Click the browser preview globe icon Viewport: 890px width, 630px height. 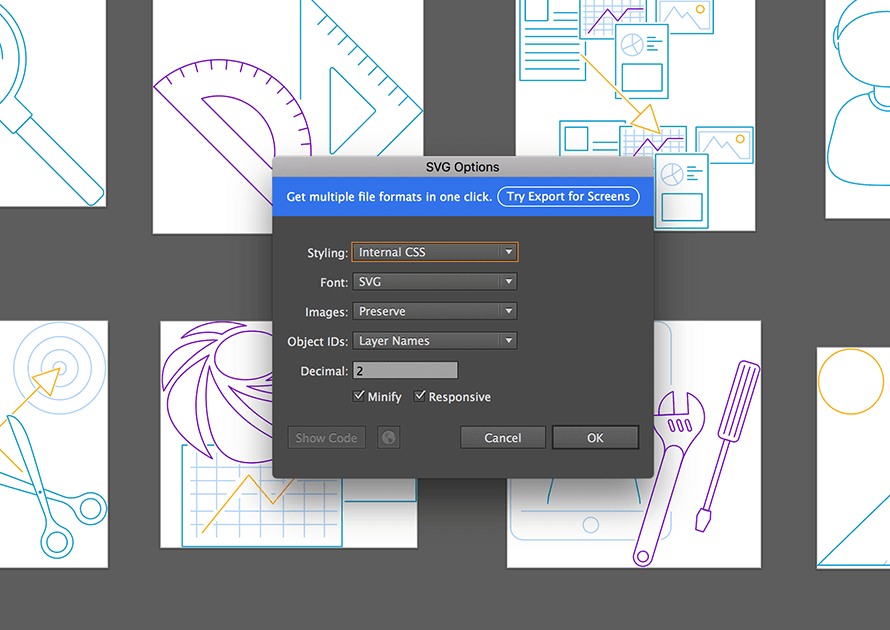pos(388,437)
